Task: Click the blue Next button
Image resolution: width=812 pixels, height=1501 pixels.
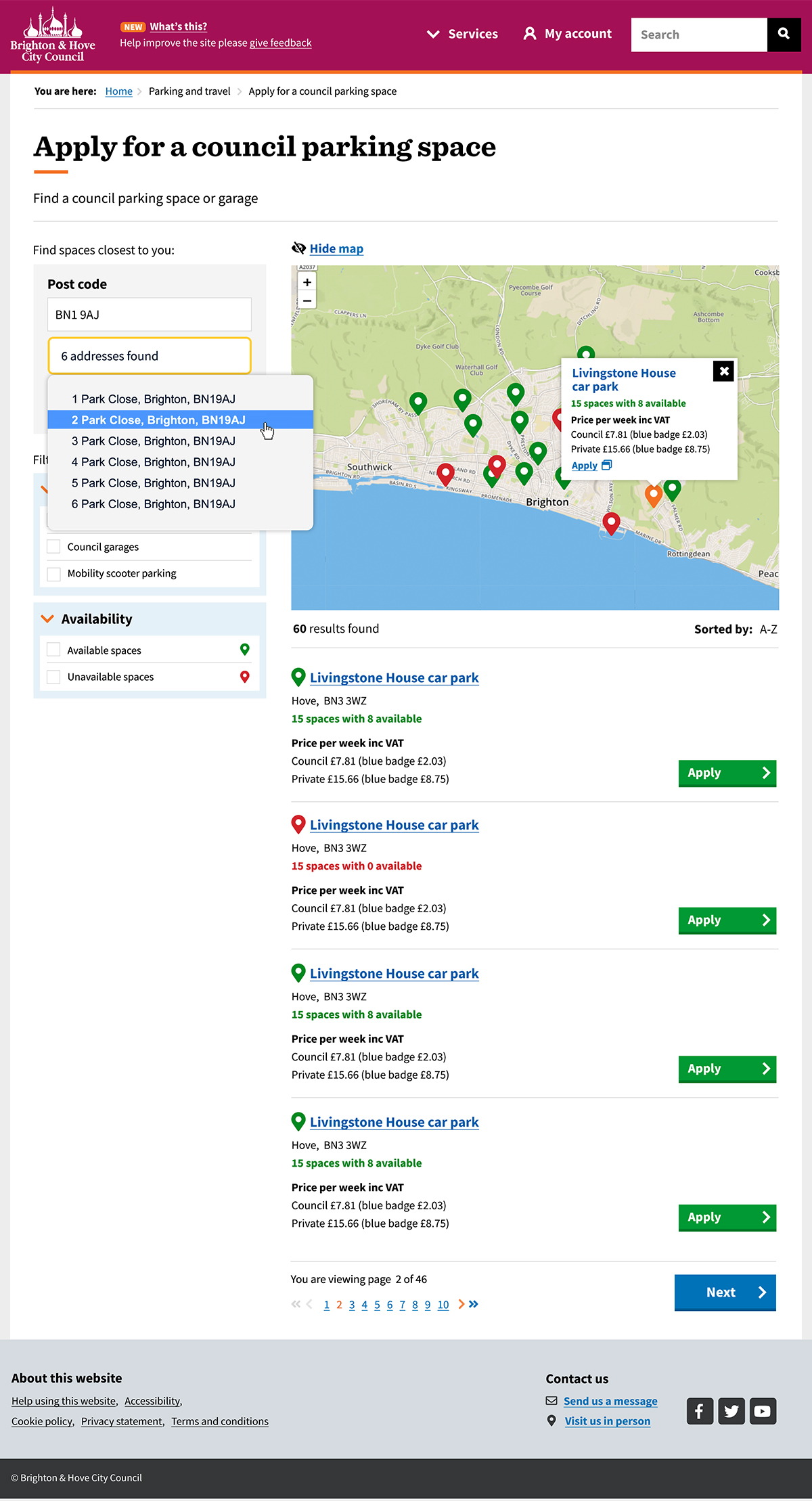Action: coord(725,1292)
